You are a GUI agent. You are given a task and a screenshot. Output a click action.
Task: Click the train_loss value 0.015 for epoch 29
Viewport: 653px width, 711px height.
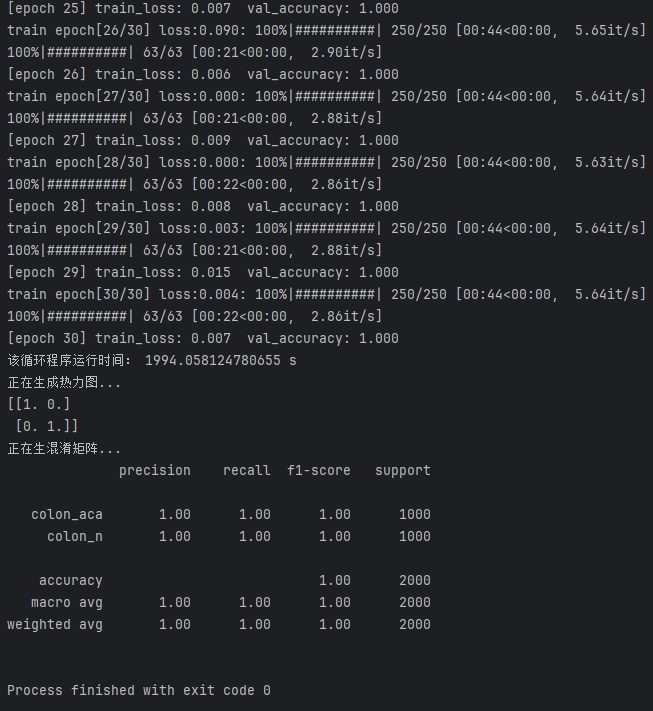210,272
